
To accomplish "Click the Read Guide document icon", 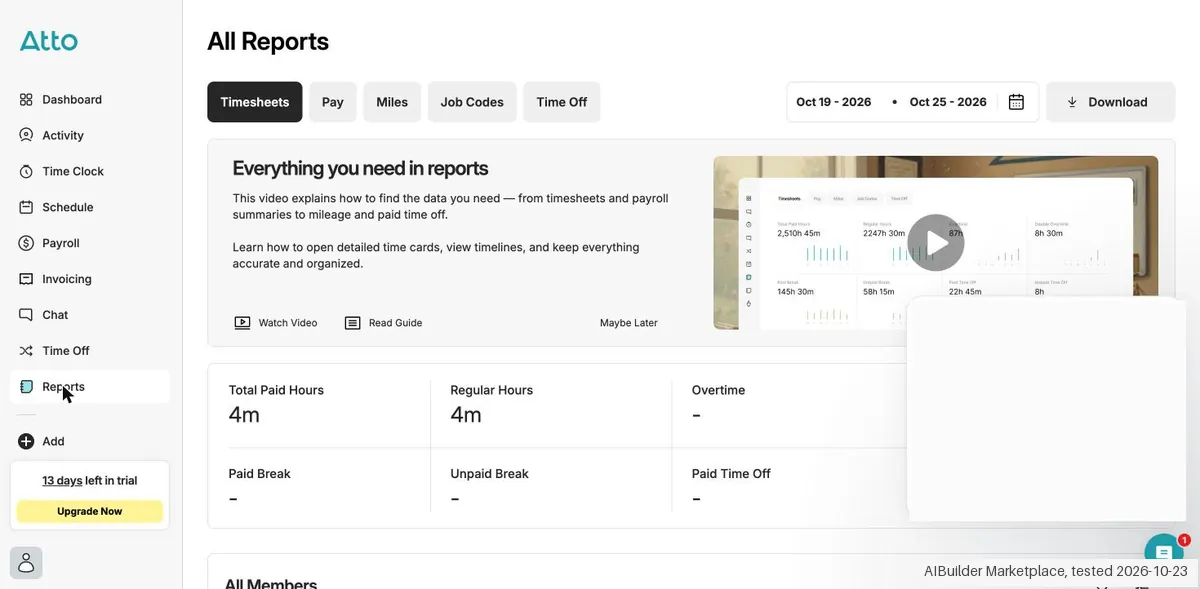I will [352, 323].
